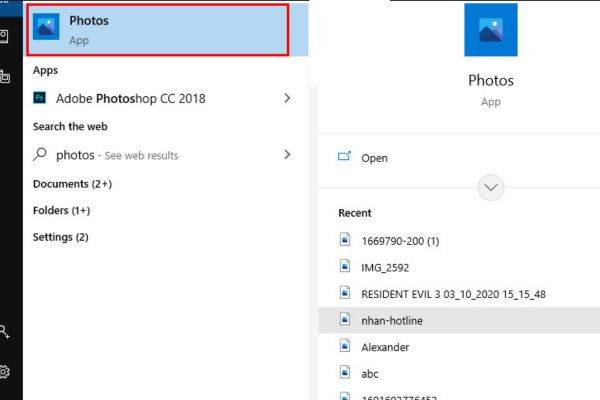The height and width of the screenshot is (400, 600).
Task: Click the Adobe Photoshop CC 2018 icon
Action: pos(39,98)
